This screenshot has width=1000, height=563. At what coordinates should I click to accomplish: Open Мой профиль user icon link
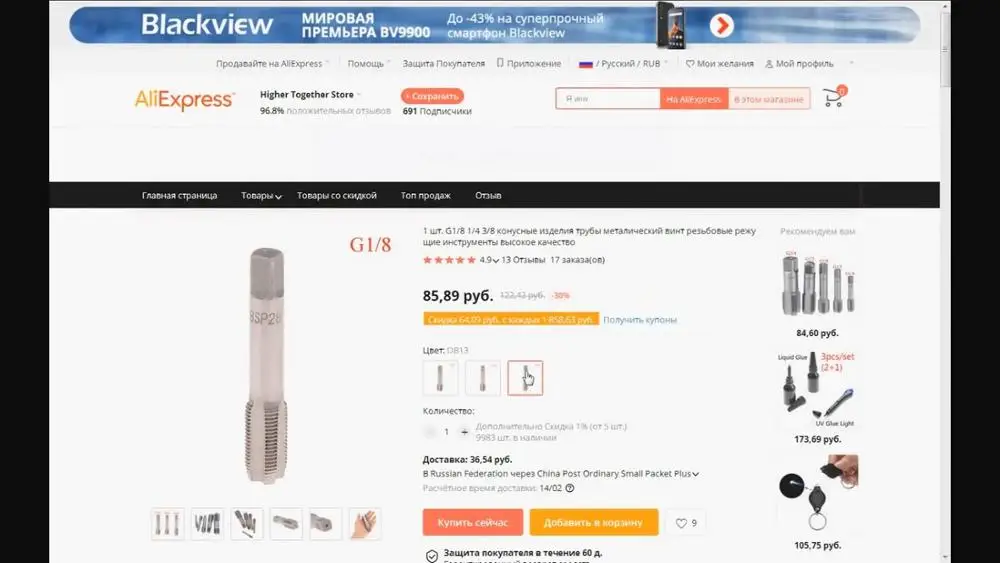799,64
